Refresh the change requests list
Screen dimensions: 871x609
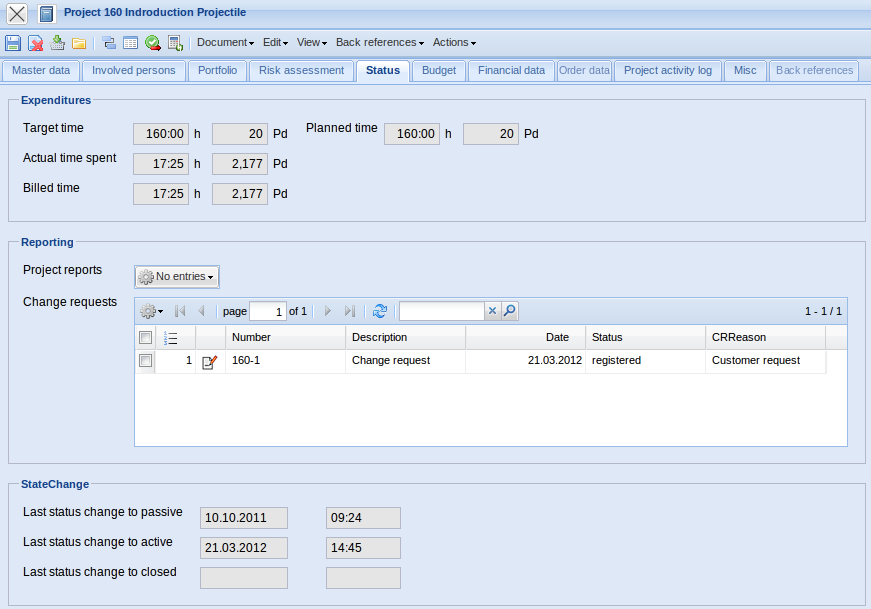380,312
